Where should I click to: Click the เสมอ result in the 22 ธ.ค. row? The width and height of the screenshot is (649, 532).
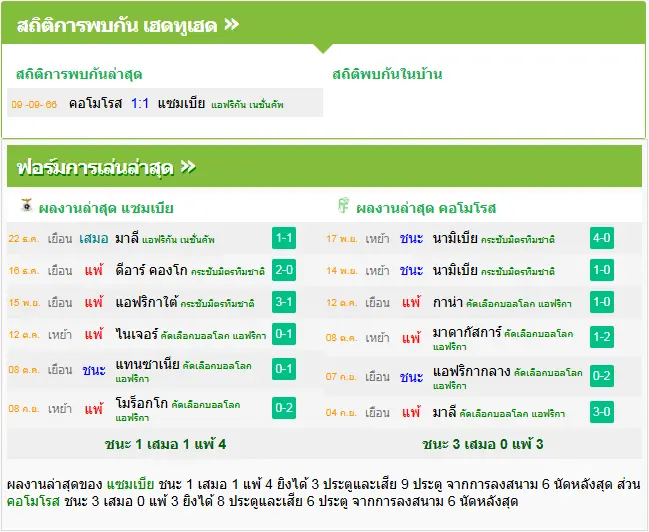point(94,238)
